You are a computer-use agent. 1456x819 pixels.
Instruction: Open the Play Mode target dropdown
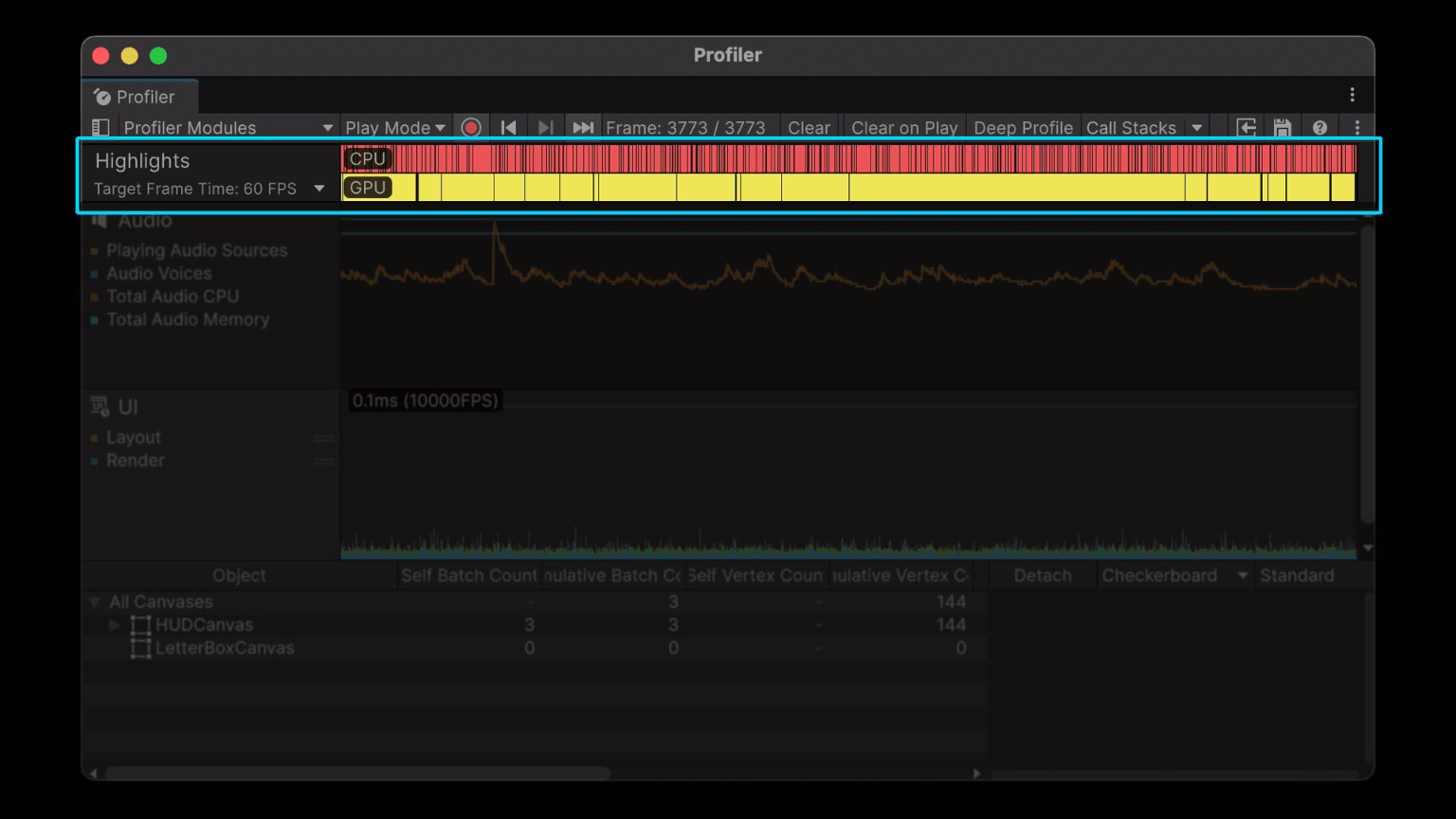pos(394,128)
